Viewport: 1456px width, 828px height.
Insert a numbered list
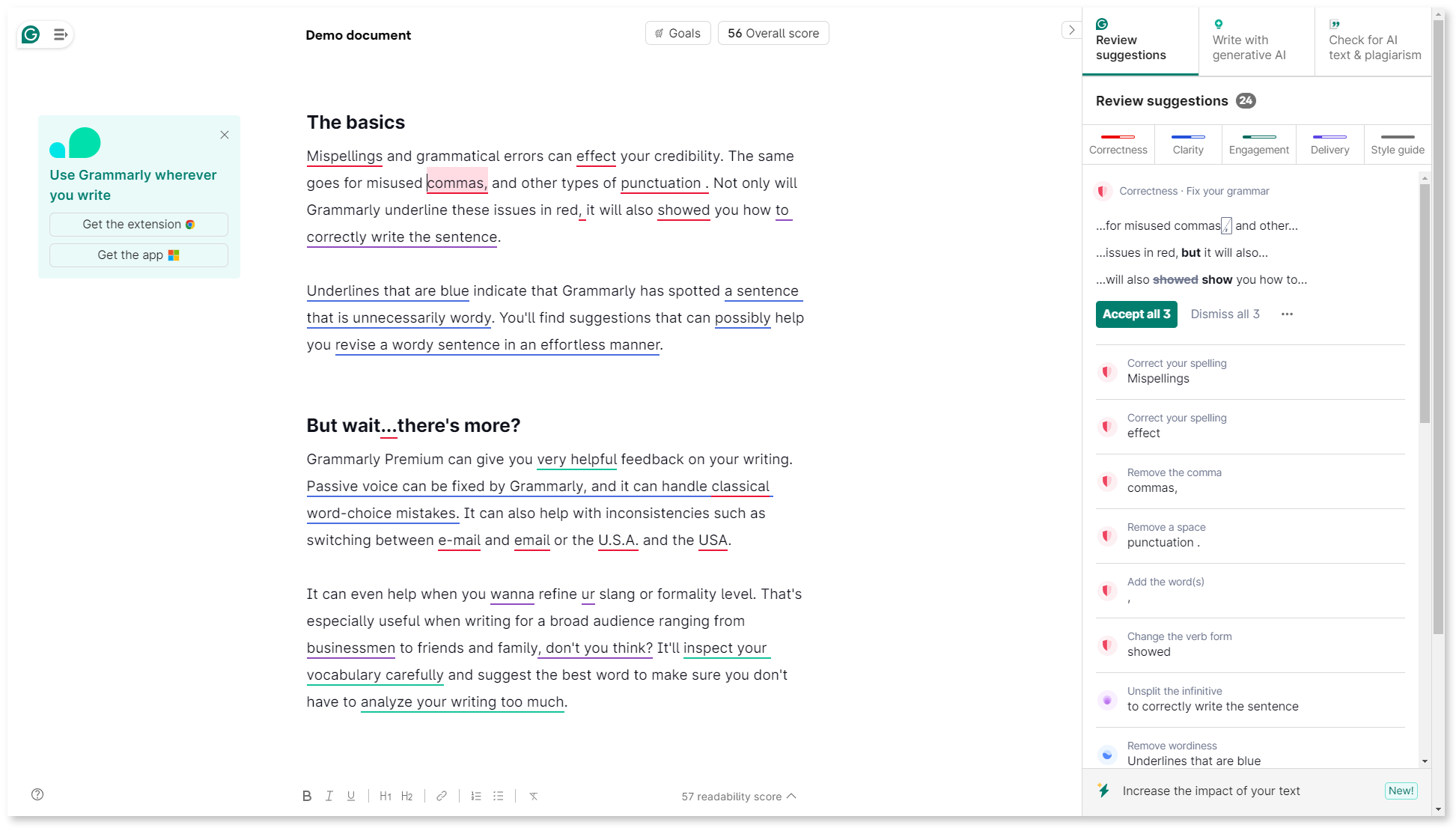click(476, 797)
